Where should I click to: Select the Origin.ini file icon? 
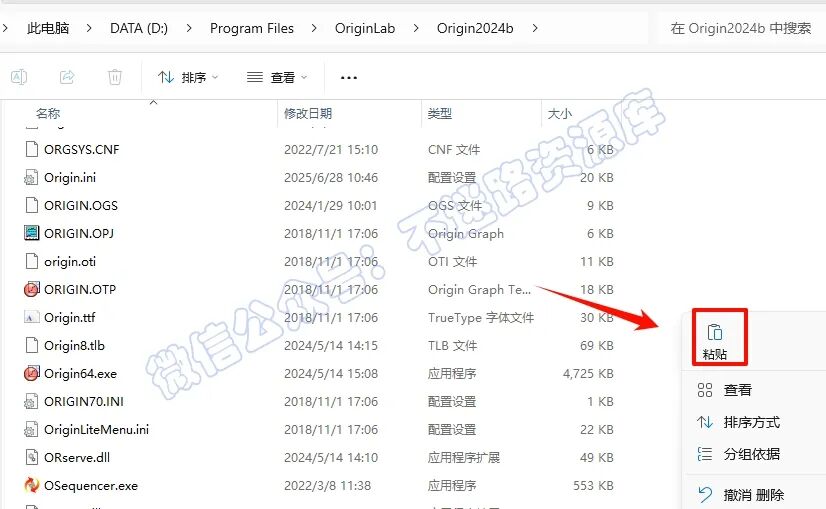click(31, 178)
